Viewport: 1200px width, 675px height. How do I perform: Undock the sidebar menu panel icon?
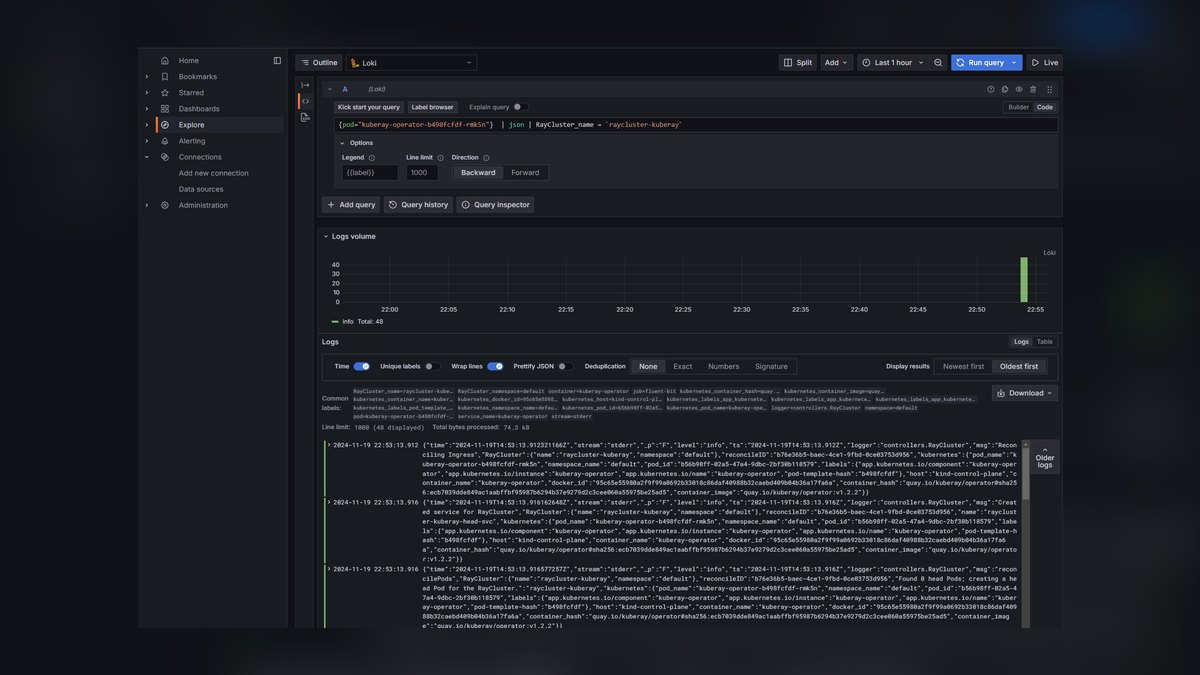(x=277, y=61)
